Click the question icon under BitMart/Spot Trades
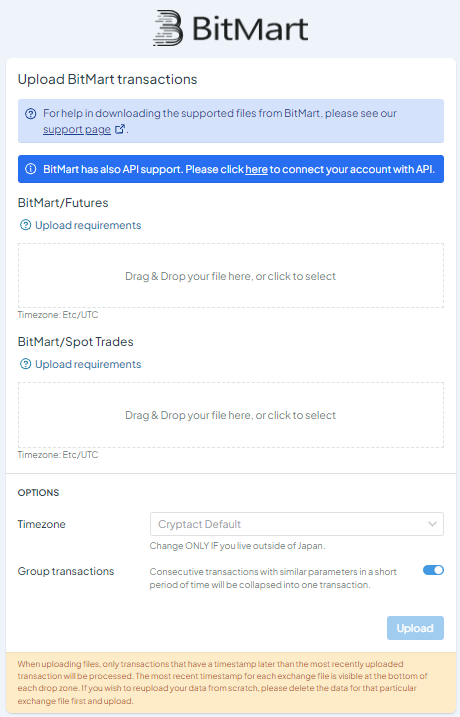Screen dimensions: 460x717 26,364
